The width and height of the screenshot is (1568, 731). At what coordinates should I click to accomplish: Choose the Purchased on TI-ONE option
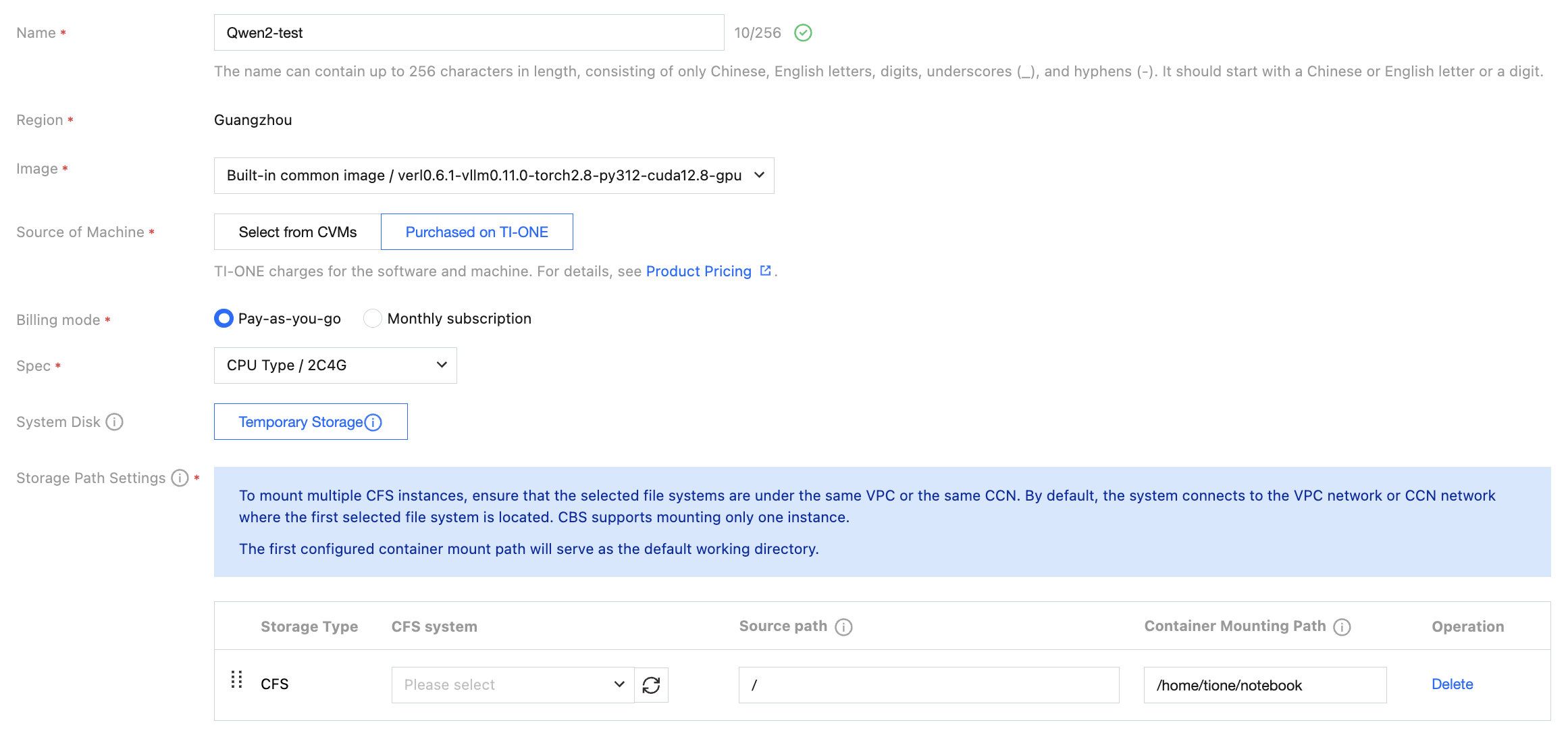[x=477, y=232]
